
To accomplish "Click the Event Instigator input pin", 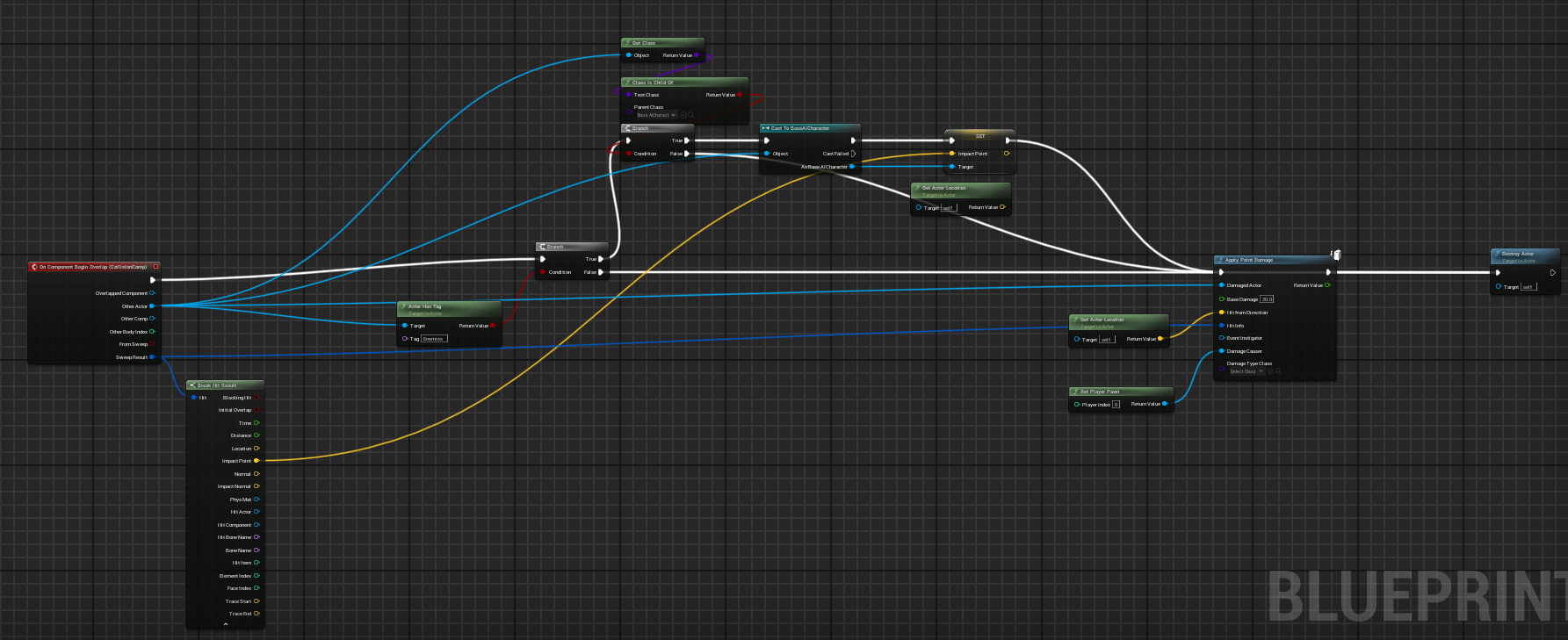I will [x=1221, y=338].
